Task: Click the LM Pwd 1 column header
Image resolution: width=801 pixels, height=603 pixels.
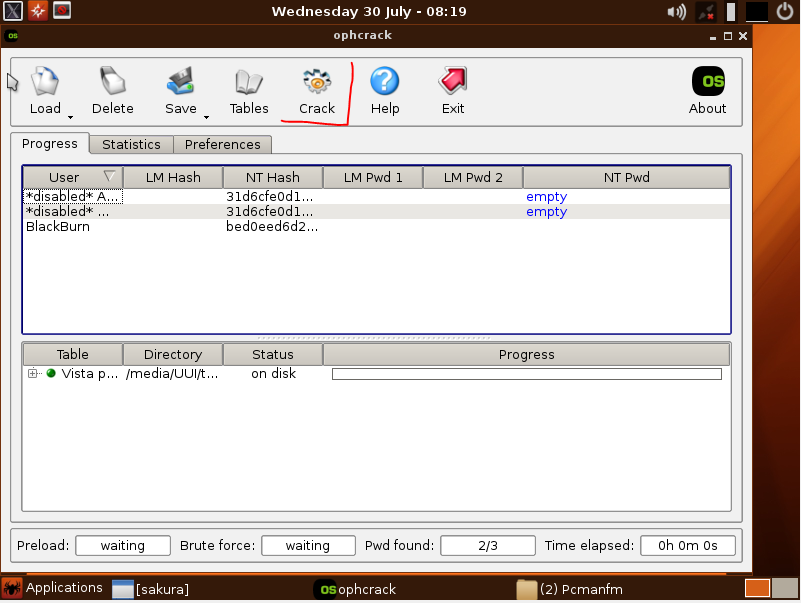Action: click(373, 177)
